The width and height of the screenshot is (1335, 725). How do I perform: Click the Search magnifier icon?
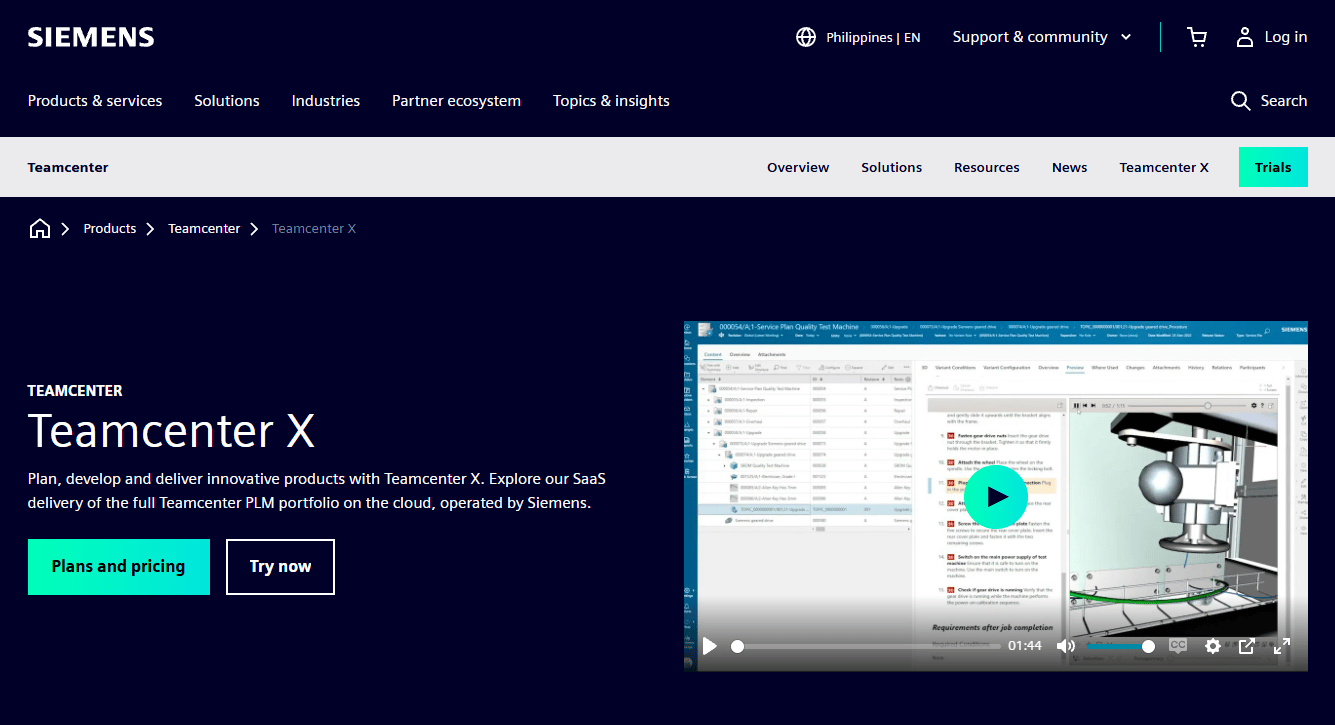pyautogui.click(x=1241, y=101)
